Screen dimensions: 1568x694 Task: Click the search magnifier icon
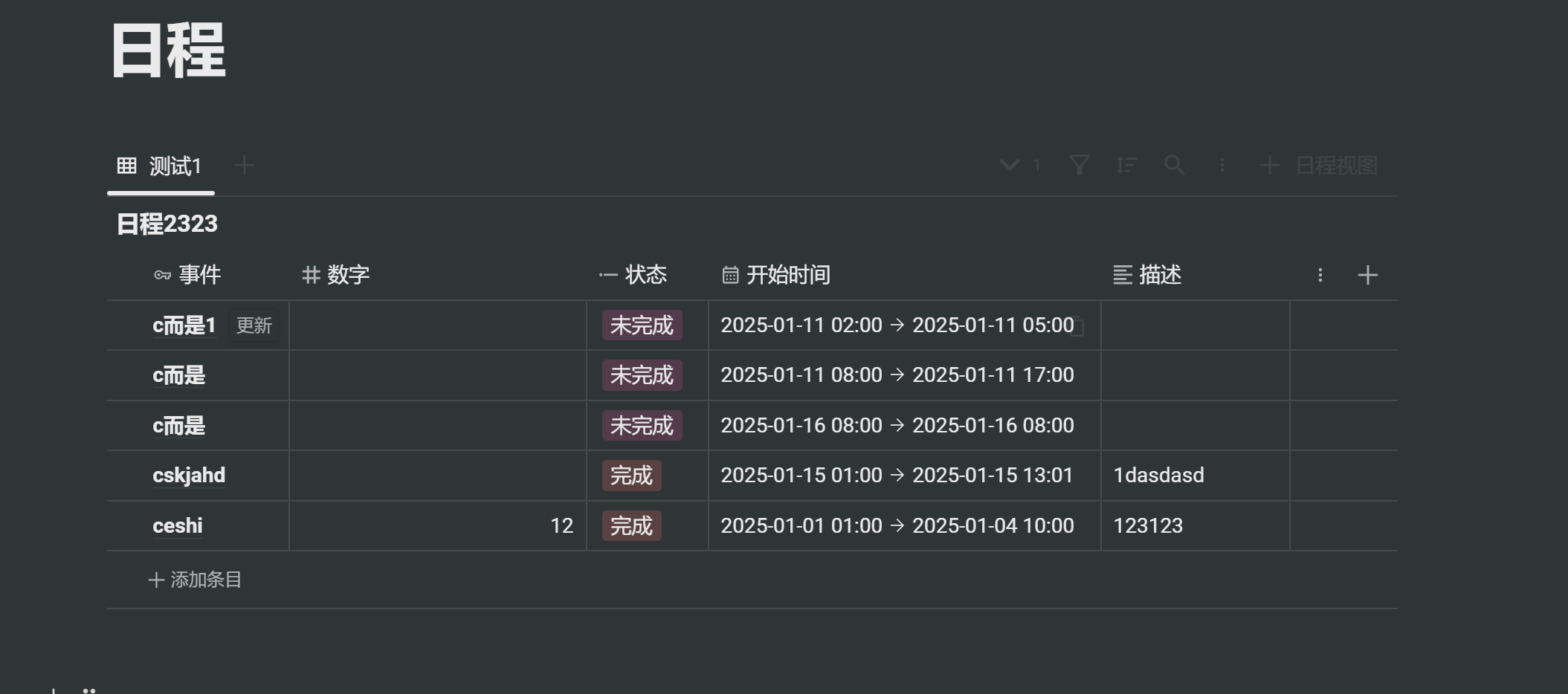tap(1174, 165)
